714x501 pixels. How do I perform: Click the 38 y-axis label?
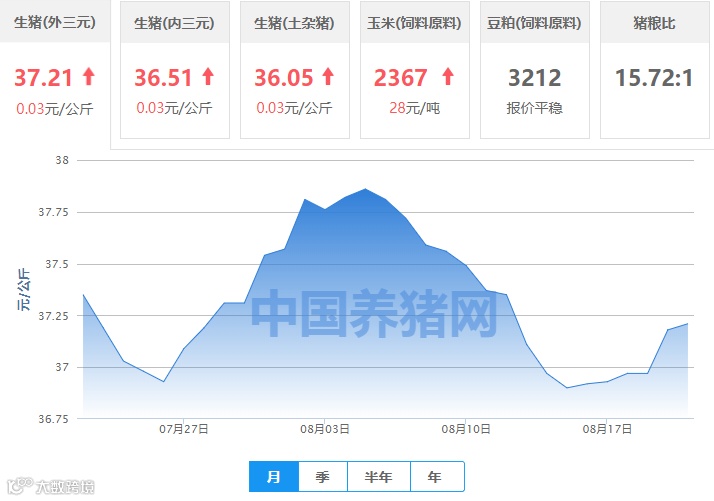tap(62, 160)
